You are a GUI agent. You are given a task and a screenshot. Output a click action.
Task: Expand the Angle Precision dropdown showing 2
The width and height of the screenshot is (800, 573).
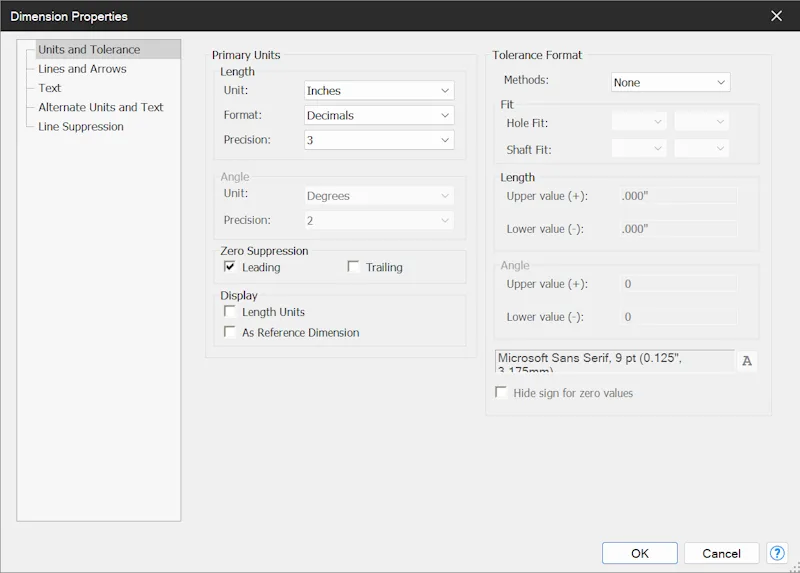[379, 220]
